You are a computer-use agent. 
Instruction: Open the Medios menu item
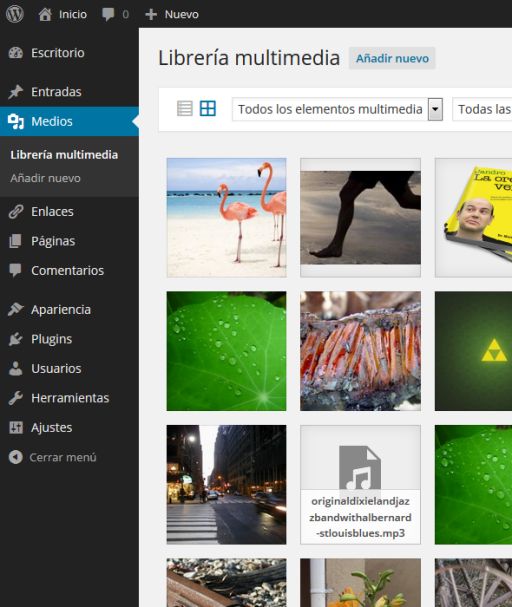69,121
